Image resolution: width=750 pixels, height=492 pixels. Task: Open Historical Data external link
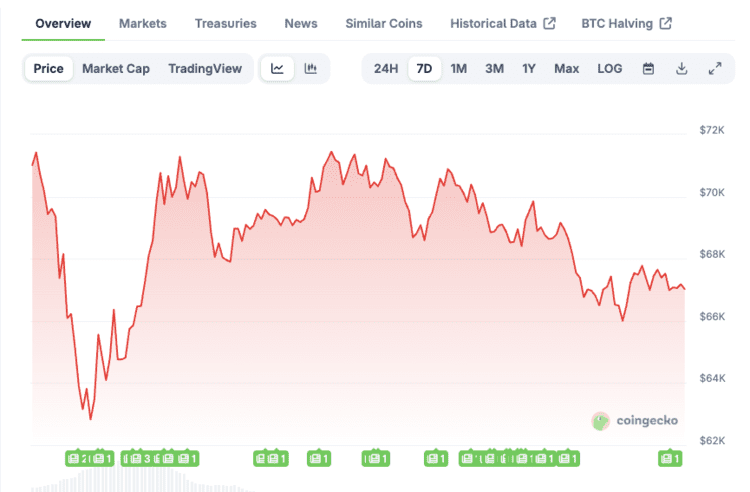point(502,23)
